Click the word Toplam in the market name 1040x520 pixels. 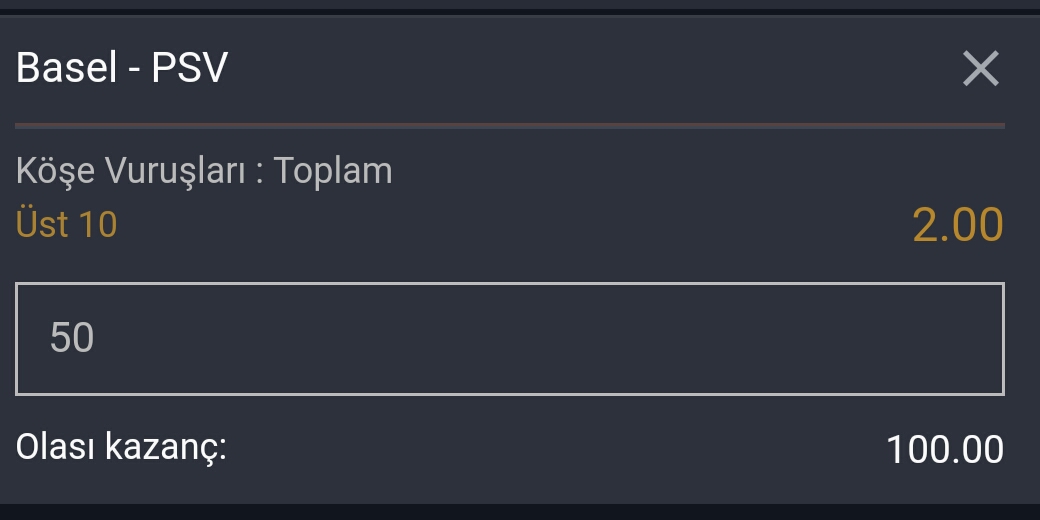pos(333,171)
